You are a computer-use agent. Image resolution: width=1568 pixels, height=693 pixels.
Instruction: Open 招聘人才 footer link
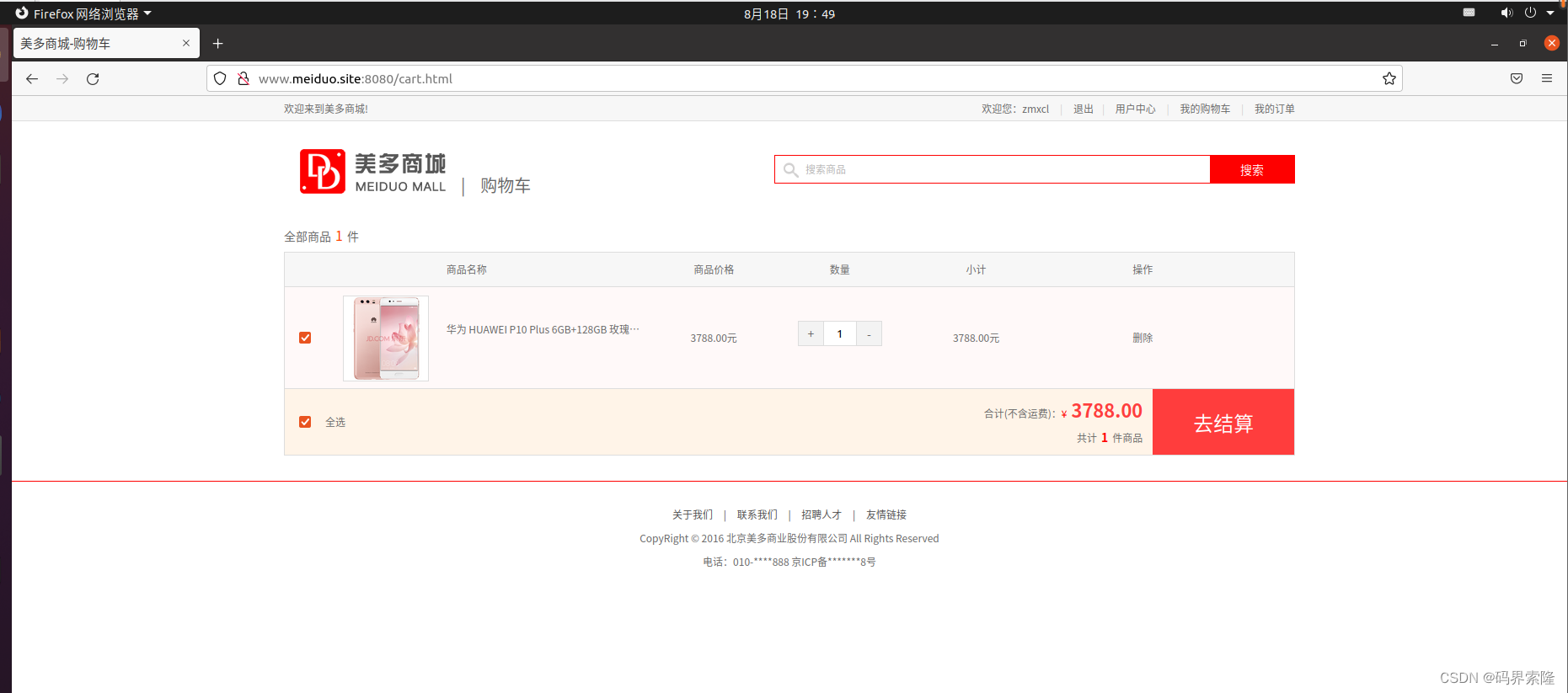(x=821, y=514)
